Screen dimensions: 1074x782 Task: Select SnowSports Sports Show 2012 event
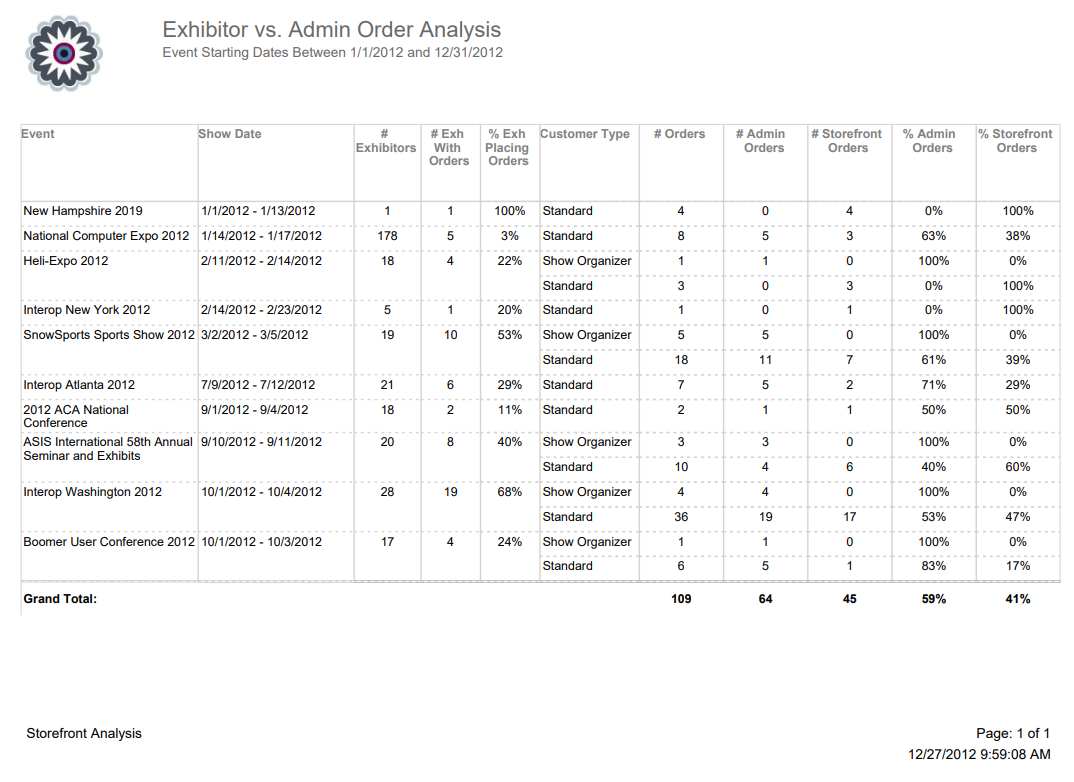109,335
